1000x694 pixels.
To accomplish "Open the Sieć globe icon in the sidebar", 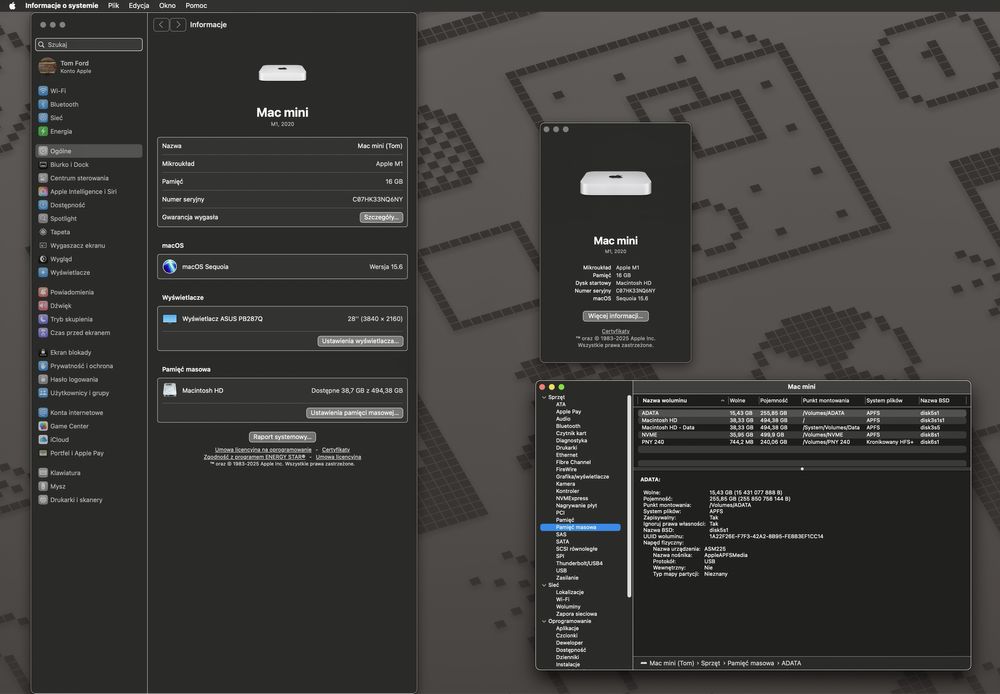I will [43, 117].
